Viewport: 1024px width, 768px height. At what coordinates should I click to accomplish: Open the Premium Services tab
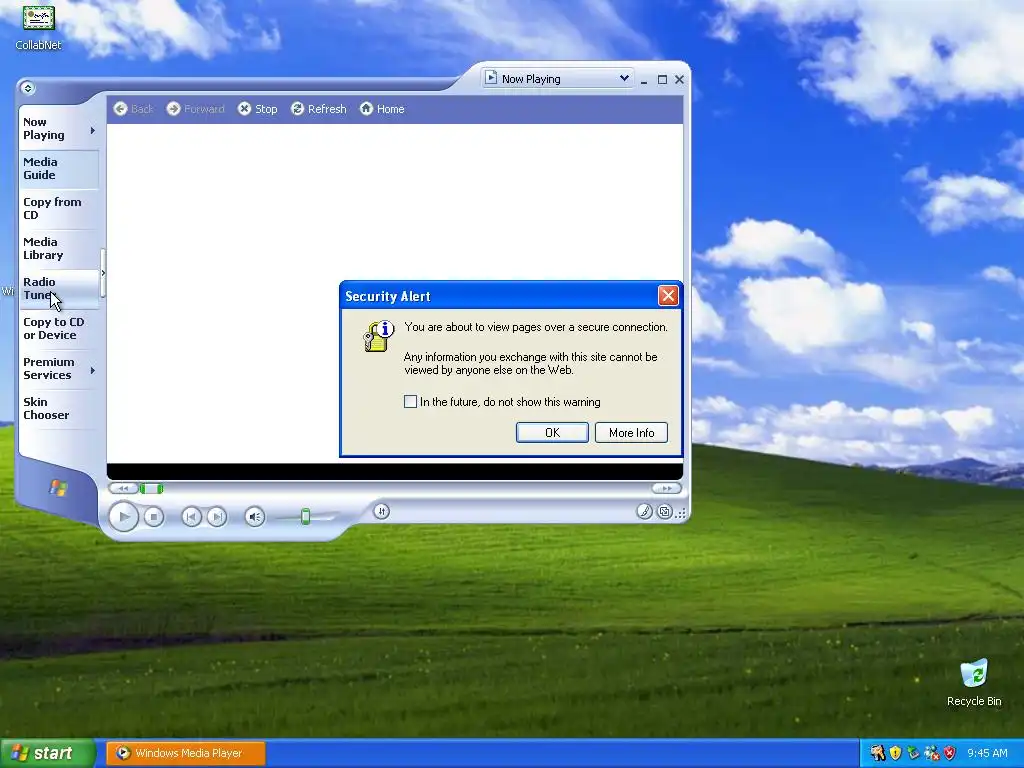[58, 368]
